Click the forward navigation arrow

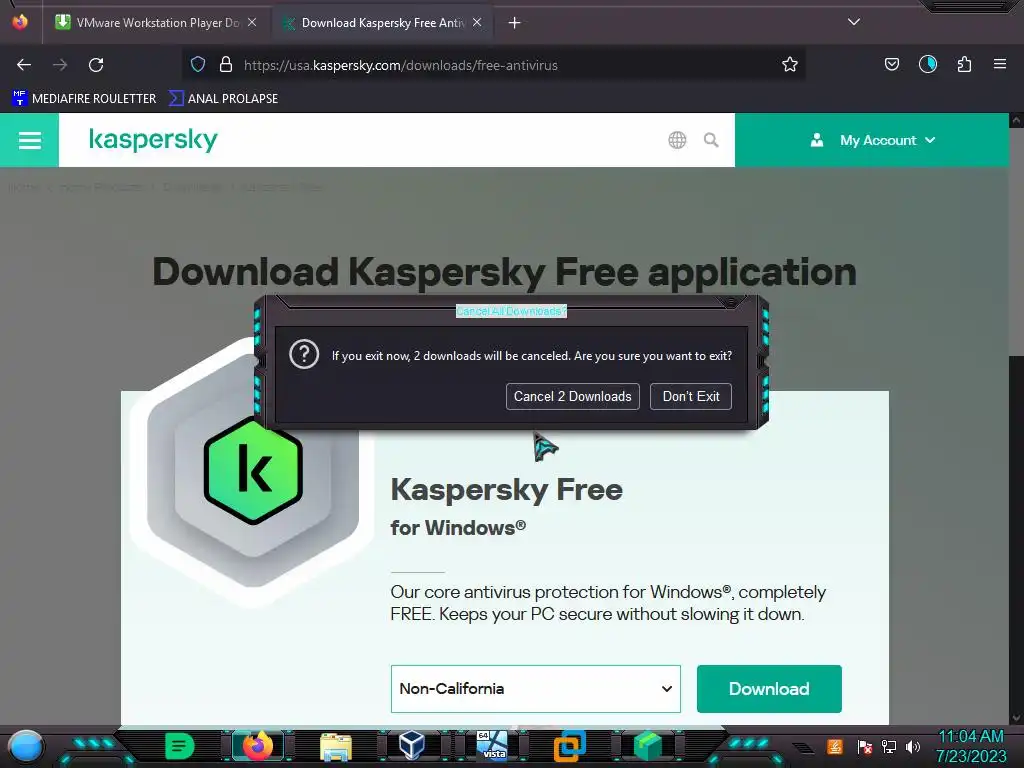coord(60,65)
